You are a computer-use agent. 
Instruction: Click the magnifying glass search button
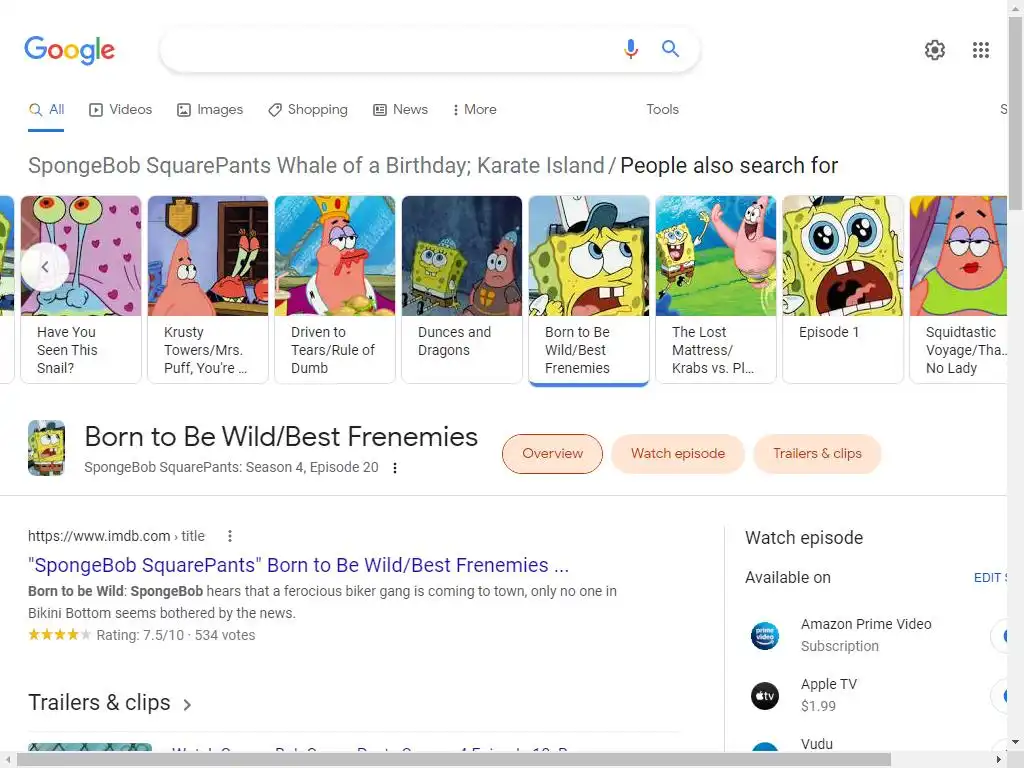(x=671, y=49)
